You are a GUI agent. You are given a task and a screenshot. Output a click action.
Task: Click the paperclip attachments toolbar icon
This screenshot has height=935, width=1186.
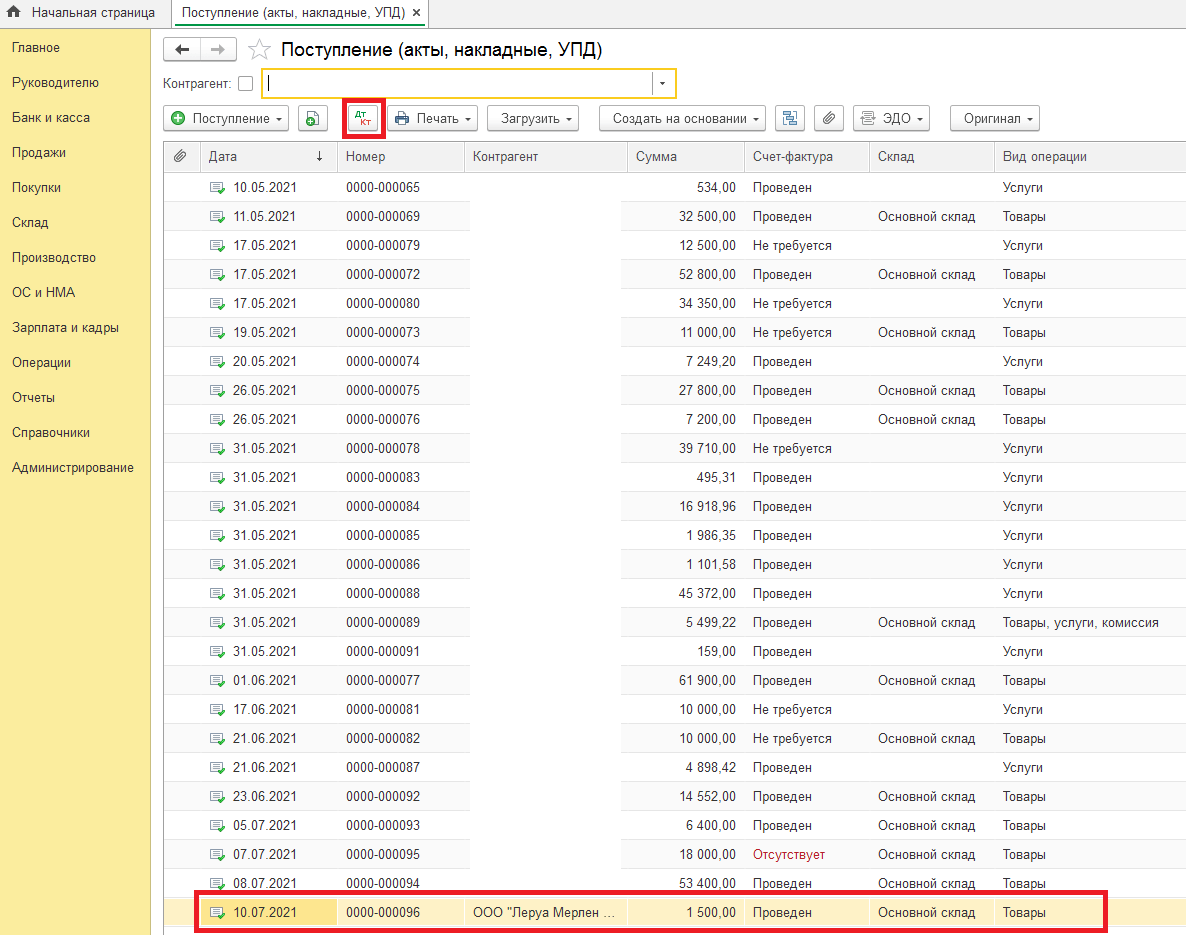pos(828,119)
